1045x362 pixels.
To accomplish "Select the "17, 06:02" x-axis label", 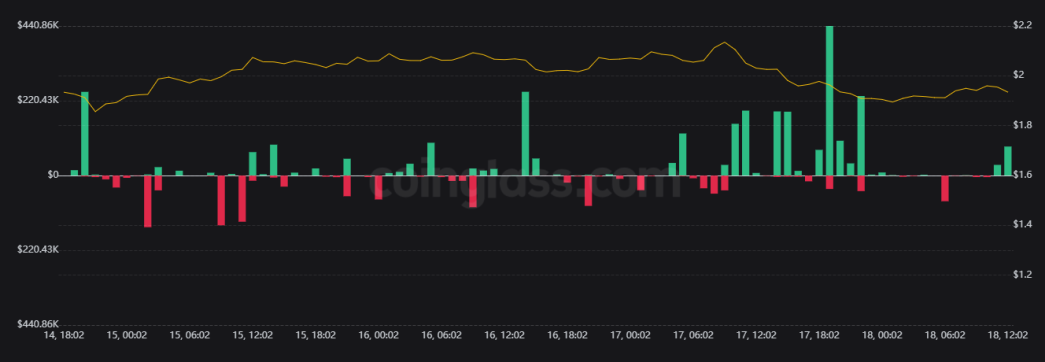I will 694,335.
